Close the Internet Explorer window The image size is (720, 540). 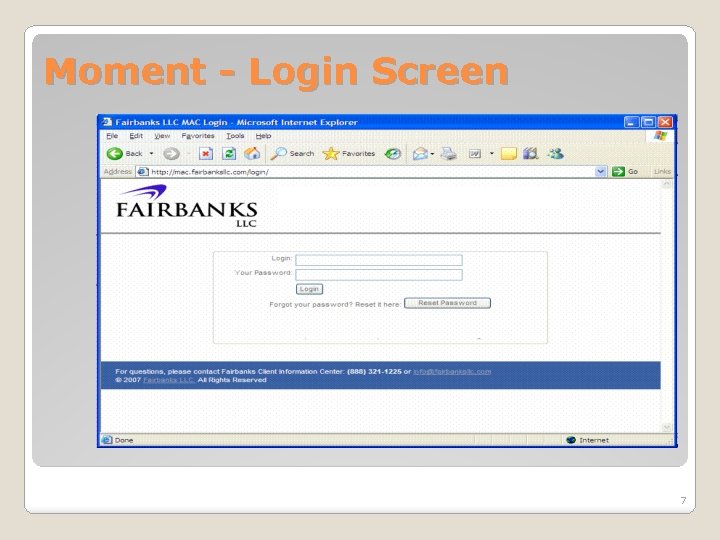coord(665,122)
